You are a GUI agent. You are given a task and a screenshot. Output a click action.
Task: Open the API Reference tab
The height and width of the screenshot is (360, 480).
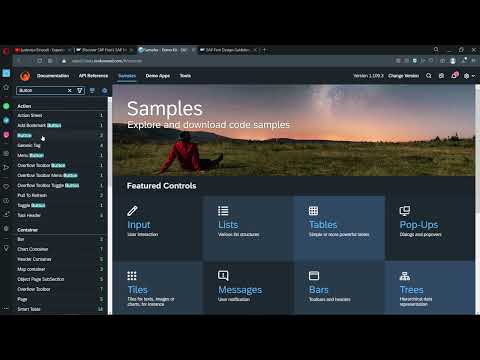pos(93,76)
